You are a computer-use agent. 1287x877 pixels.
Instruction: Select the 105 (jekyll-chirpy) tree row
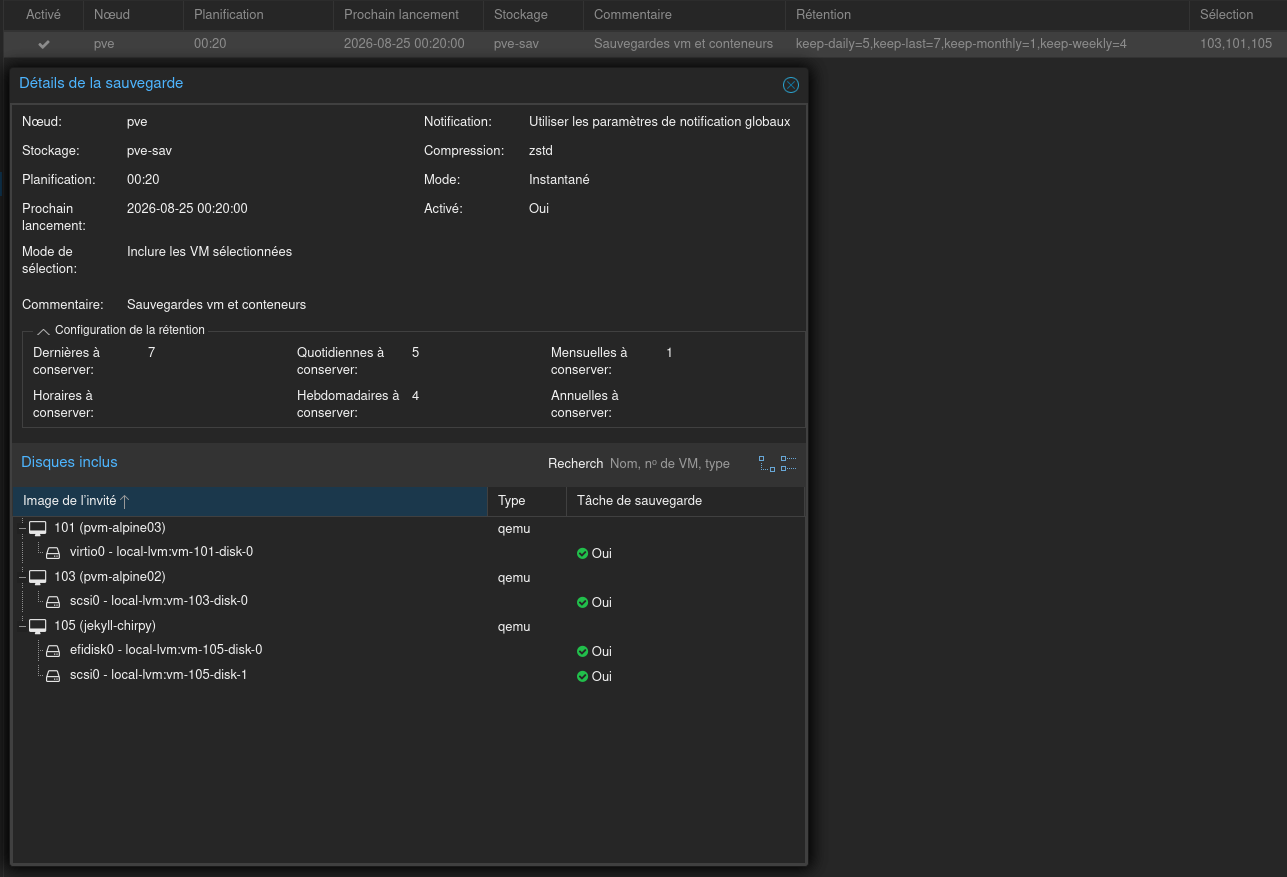(408, 626)
